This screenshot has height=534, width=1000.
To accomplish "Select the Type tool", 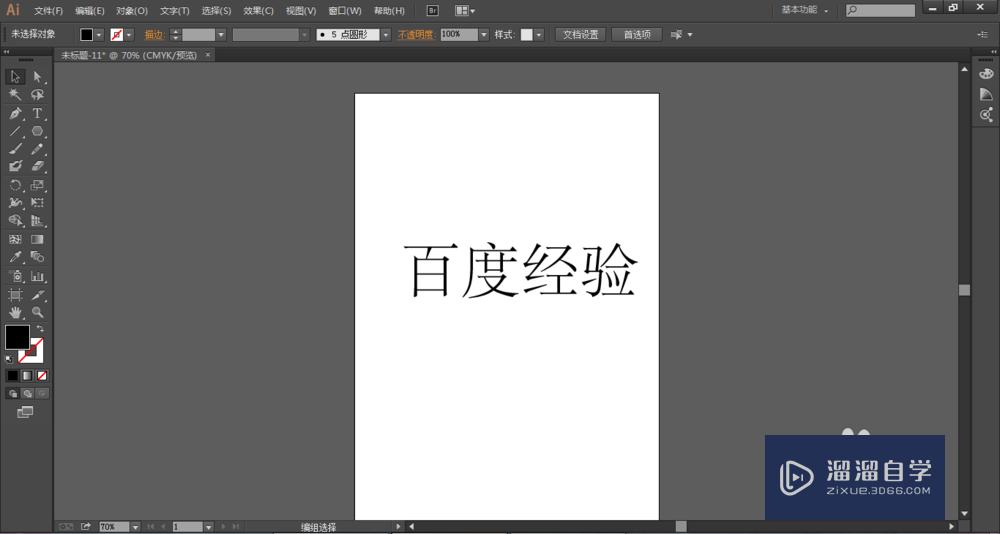I will pos(37,114).
